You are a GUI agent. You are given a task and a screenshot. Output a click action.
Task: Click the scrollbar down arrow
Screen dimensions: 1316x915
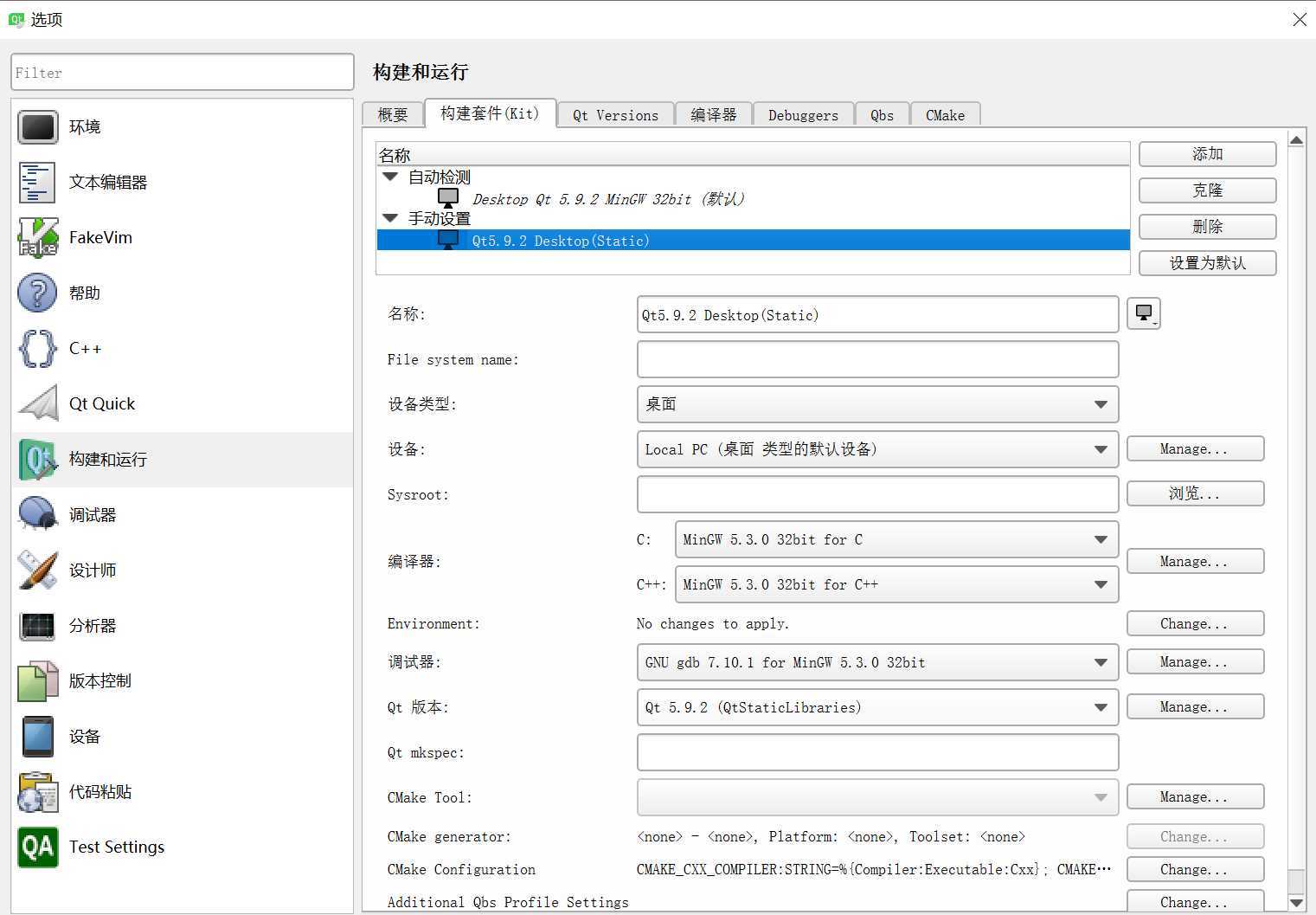(1296, 903)
